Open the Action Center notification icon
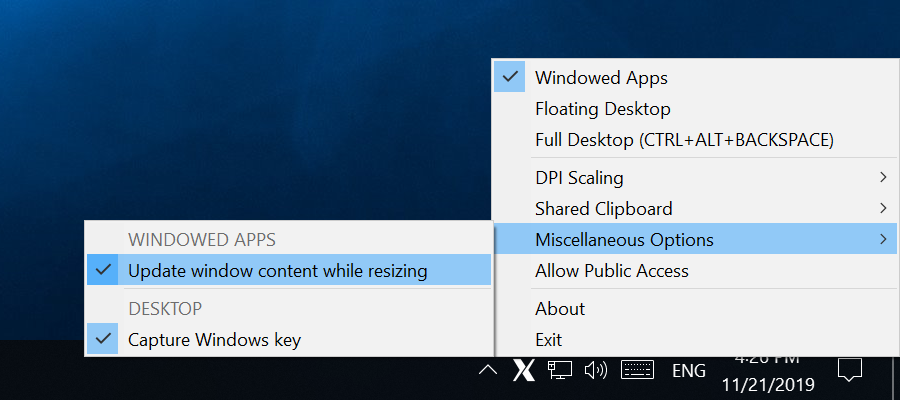Image resolution: width=900 pixels, height=400 pixels. (850, 371)
